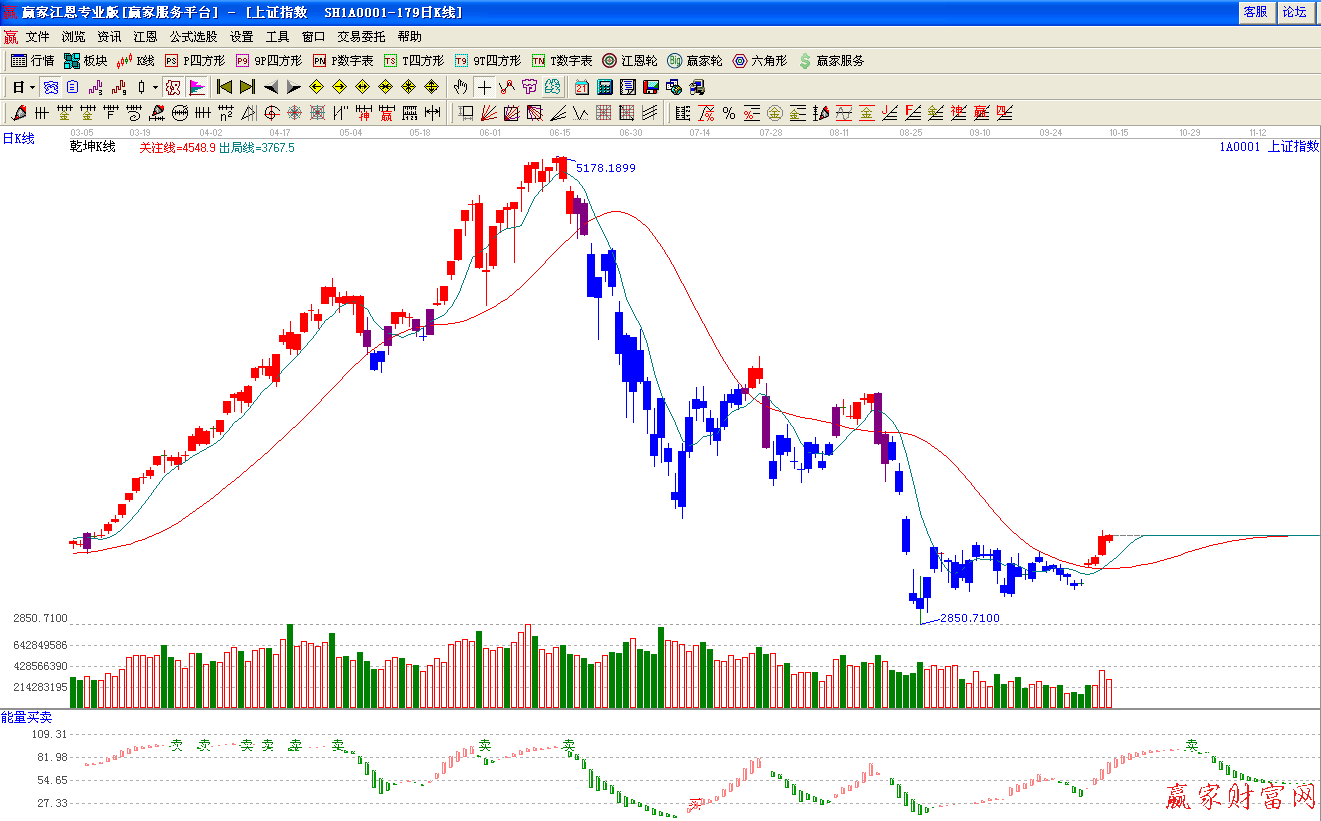The height and width of the screenshot is (821, 1321).
Task: Open the 公式选股 menu
Action: (193, 36)
